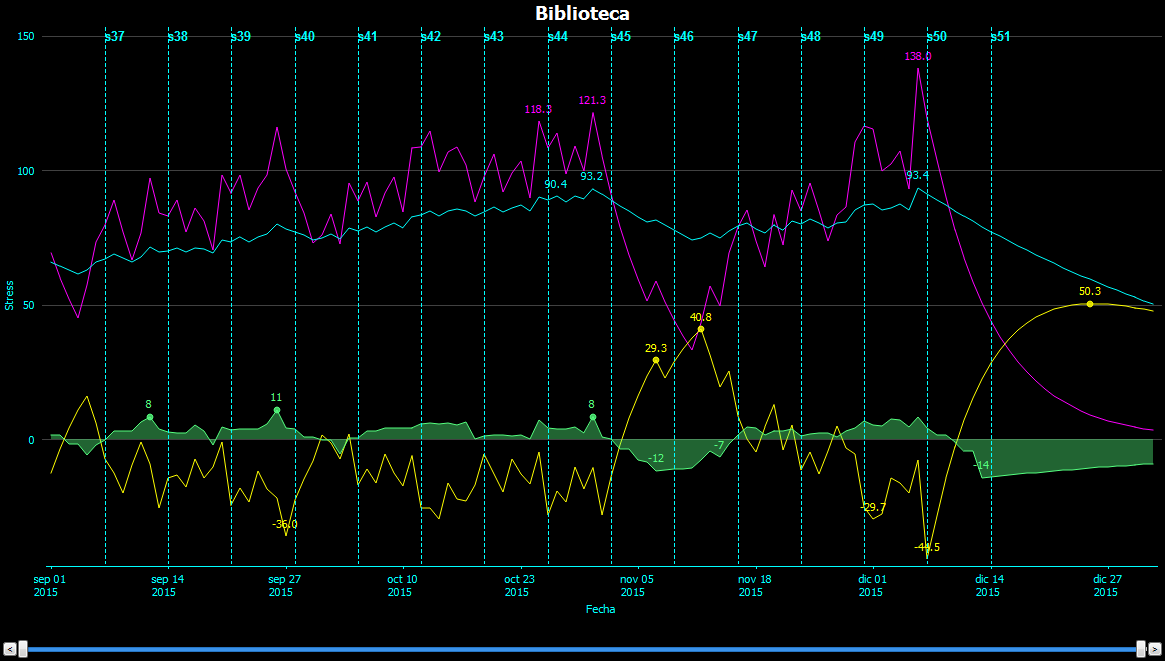Click the left range slider handle
Viewport: 1165px width, 661px height.
pyautogui.click(x=23, y=648)
